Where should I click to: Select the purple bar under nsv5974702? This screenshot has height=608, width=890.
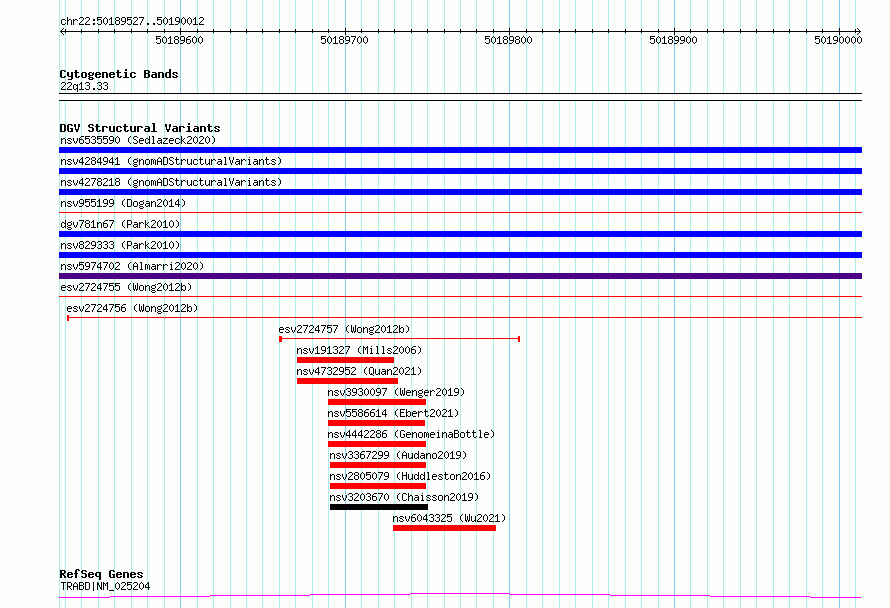[460, 276]
